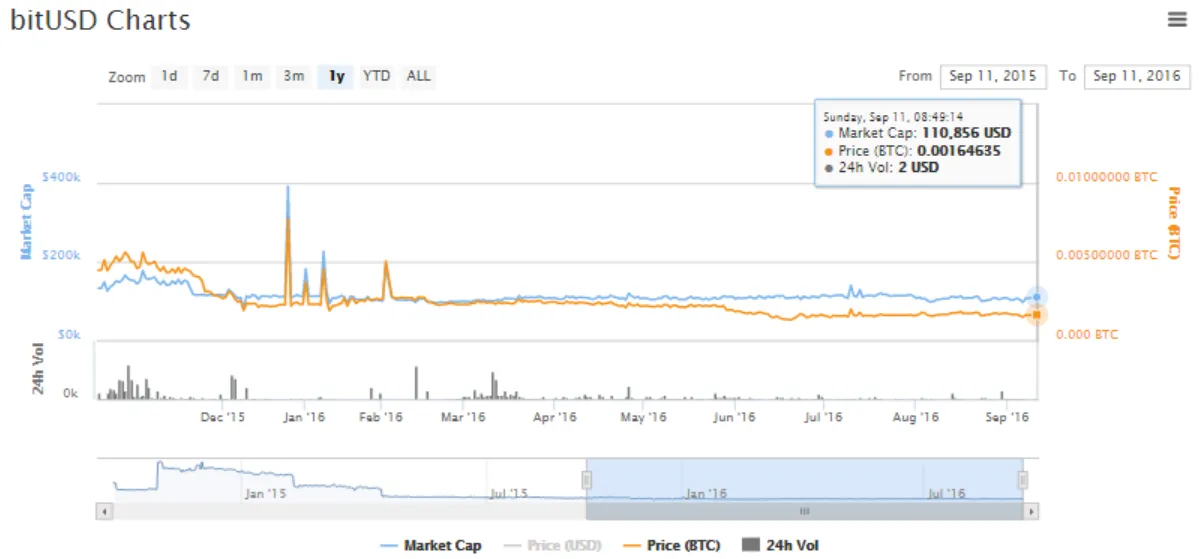Click the $400k axis label
Screen dimensions: 1203x559
(x=62, y=177)
